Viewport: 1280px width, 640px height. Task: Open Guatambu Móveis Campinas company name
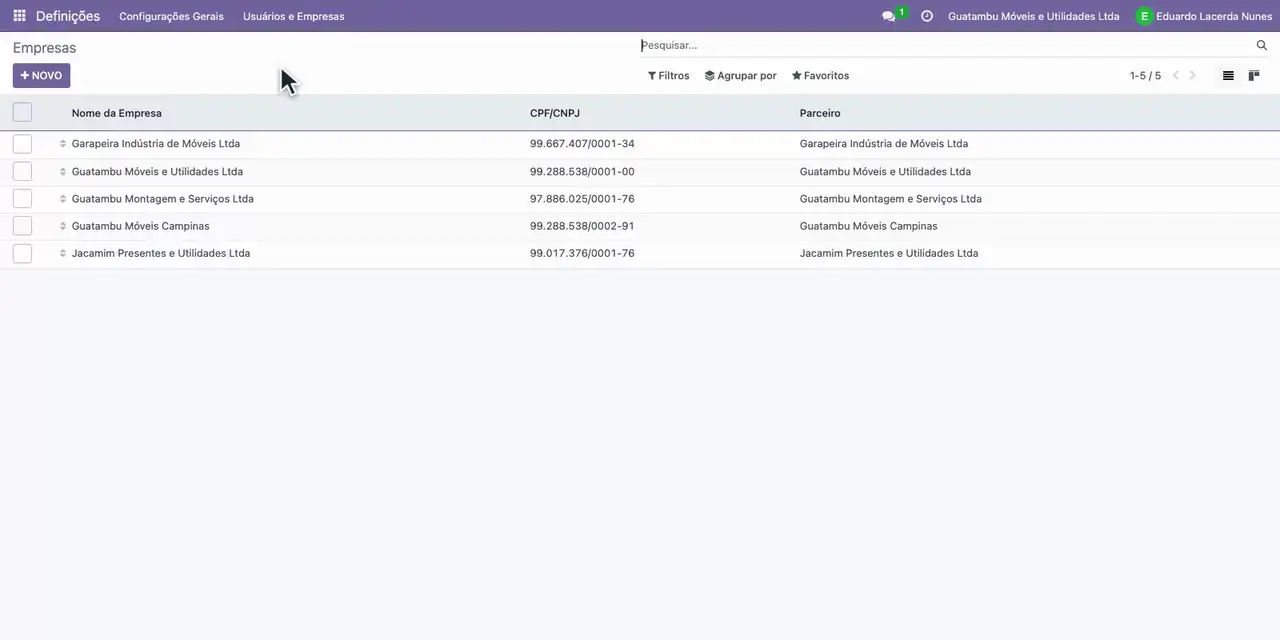(141, 226)
